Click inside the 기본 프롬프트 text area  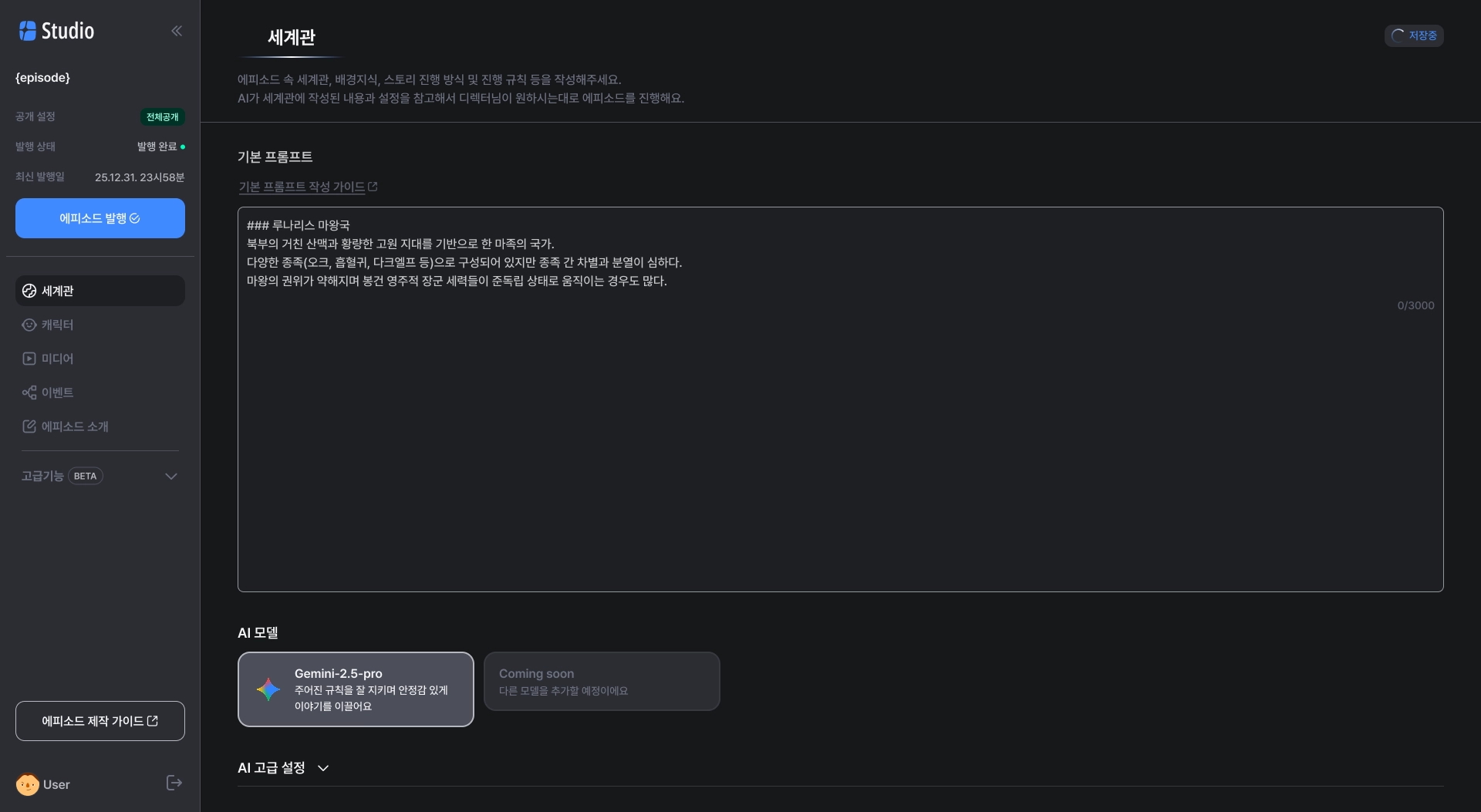pos(840,432)
